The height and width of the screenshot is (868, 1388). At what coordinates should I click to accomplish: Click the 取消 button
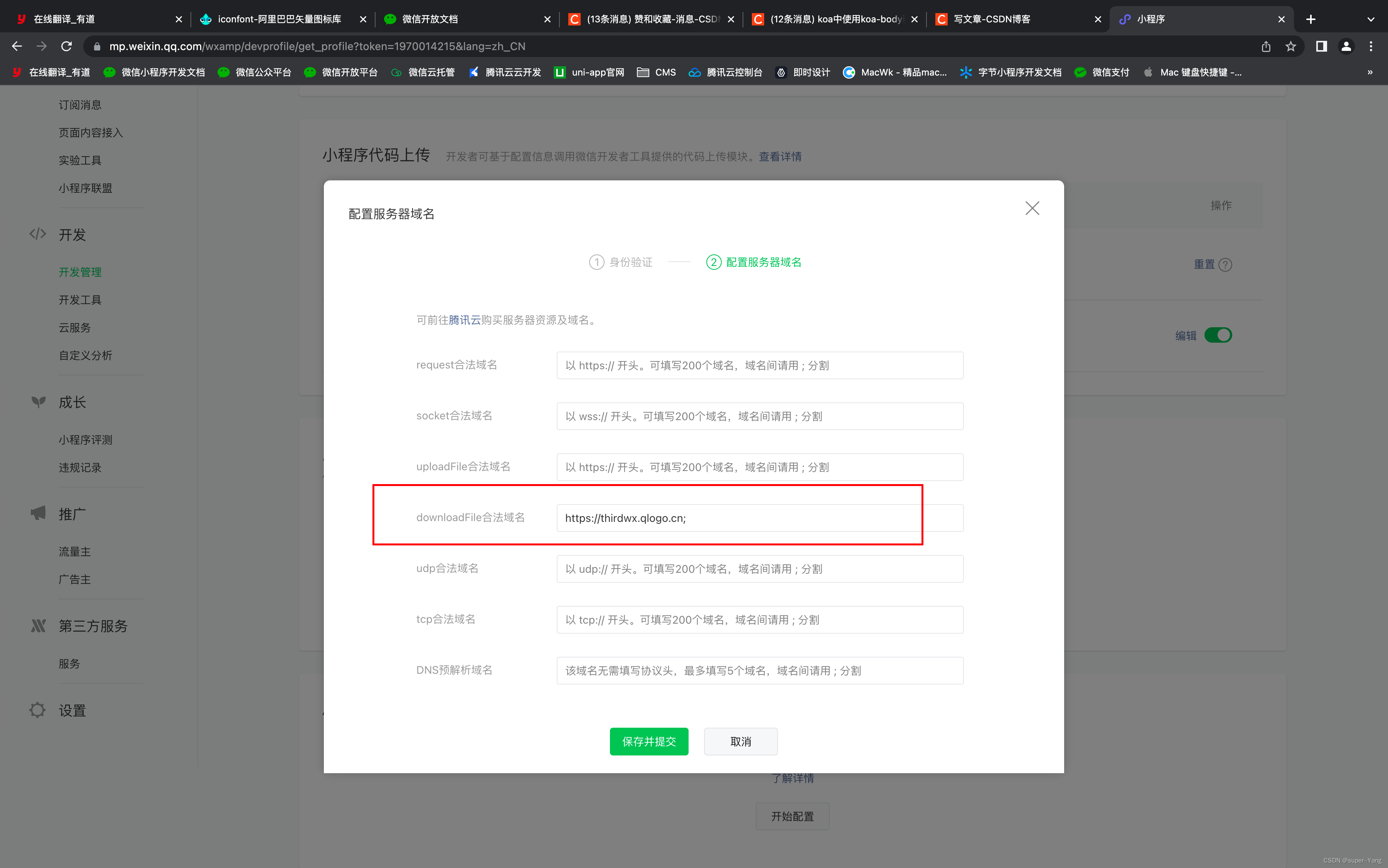(x=741, y=741)
